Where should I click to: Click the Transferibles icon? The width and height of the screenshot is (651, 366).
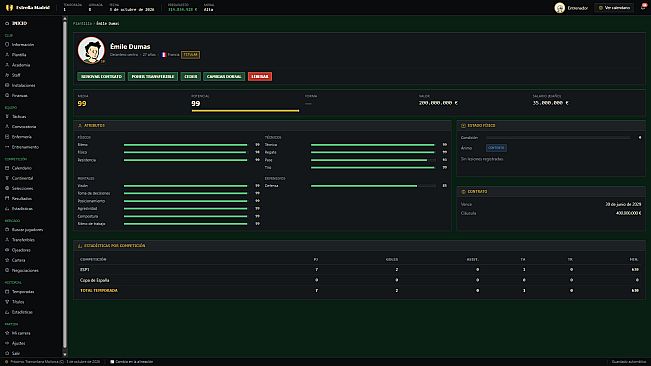click(7, 240)
